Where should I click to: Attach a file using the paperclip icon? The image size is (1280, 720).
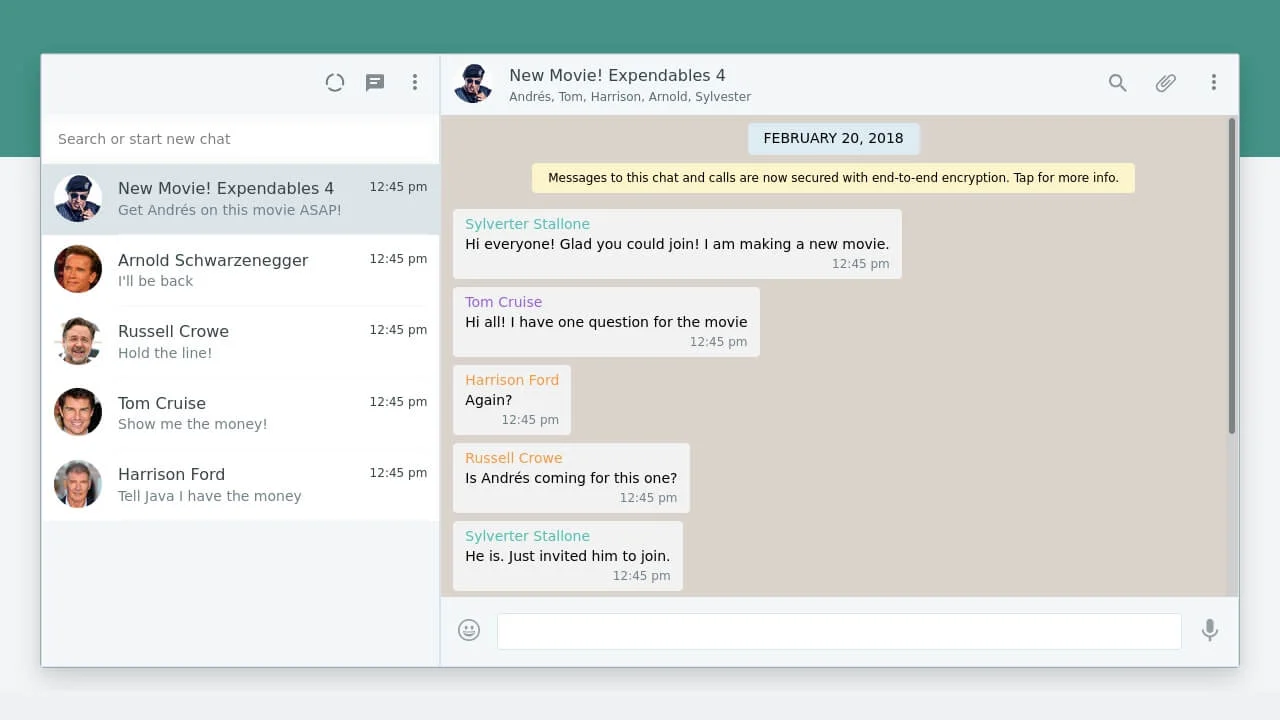pos(1165,83)
